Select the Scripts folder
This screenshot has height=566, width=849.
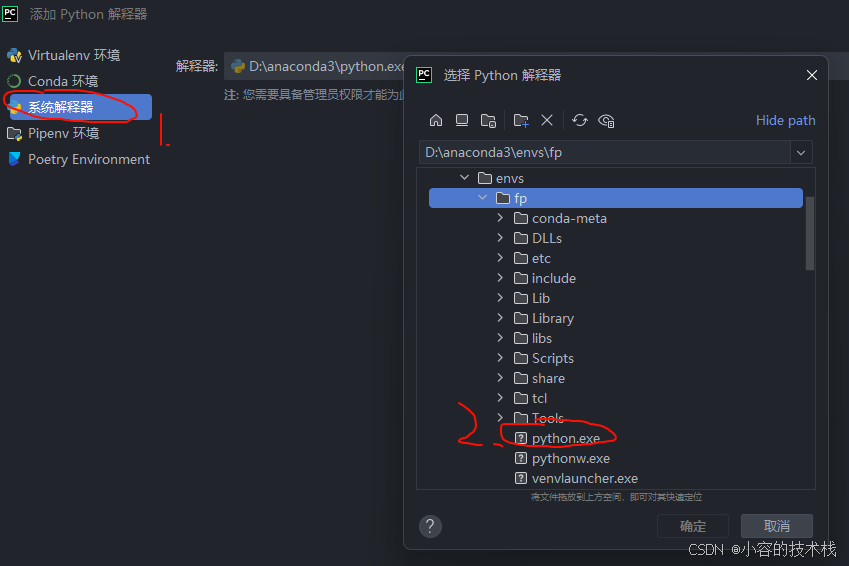click(x=552, y=359)
